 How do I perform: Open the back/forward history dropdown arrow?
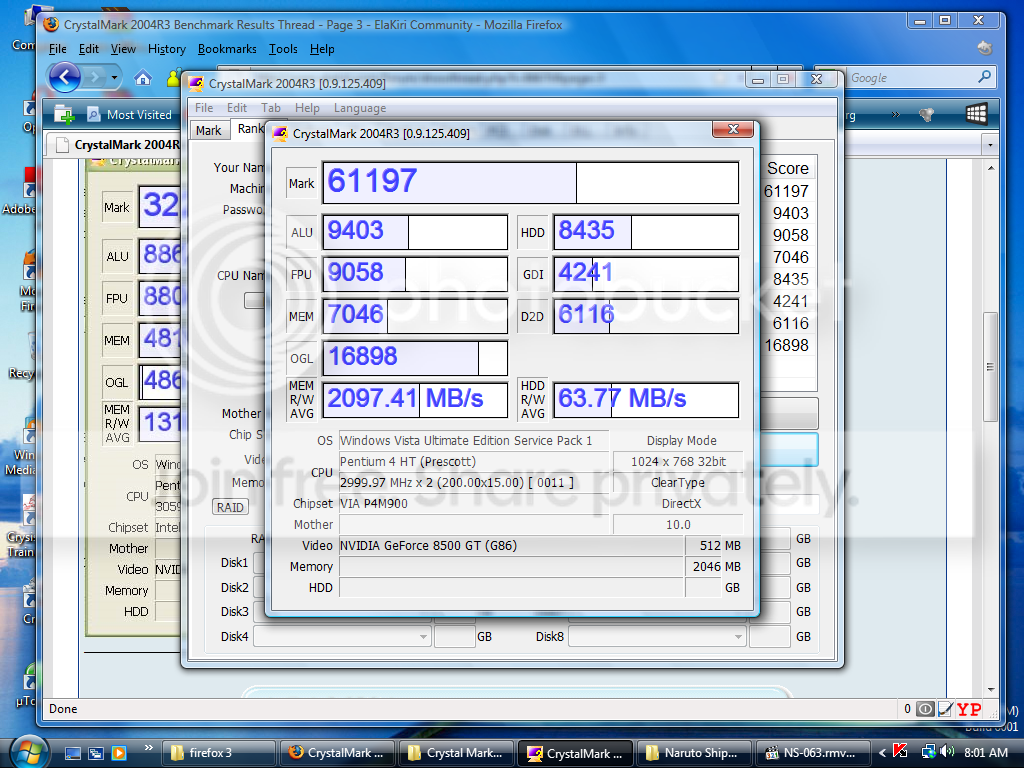114,78
